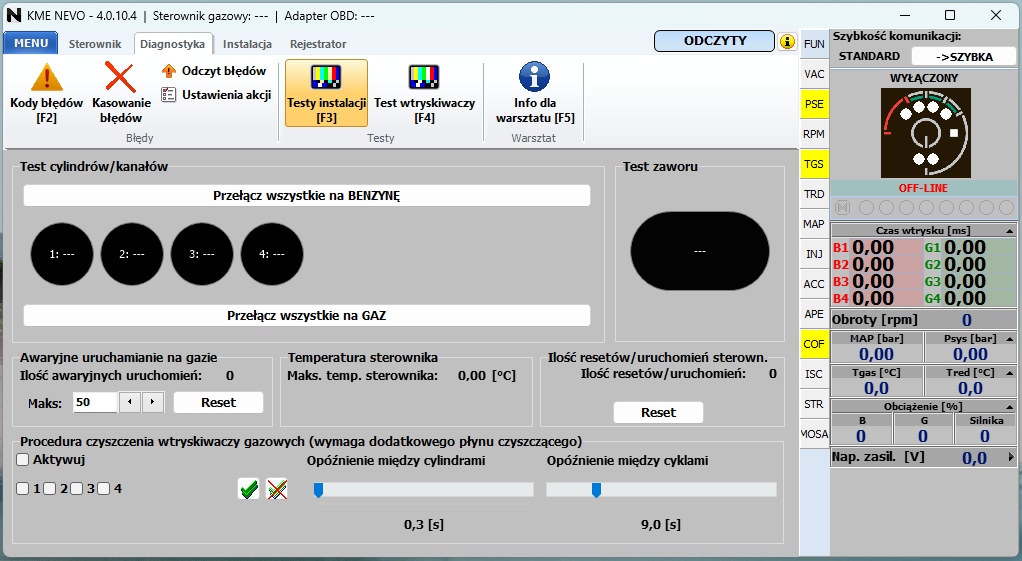This screenshot has width=1022, height=561.
Task: Click the gas switch indicator image
Action: pos(926,134)
